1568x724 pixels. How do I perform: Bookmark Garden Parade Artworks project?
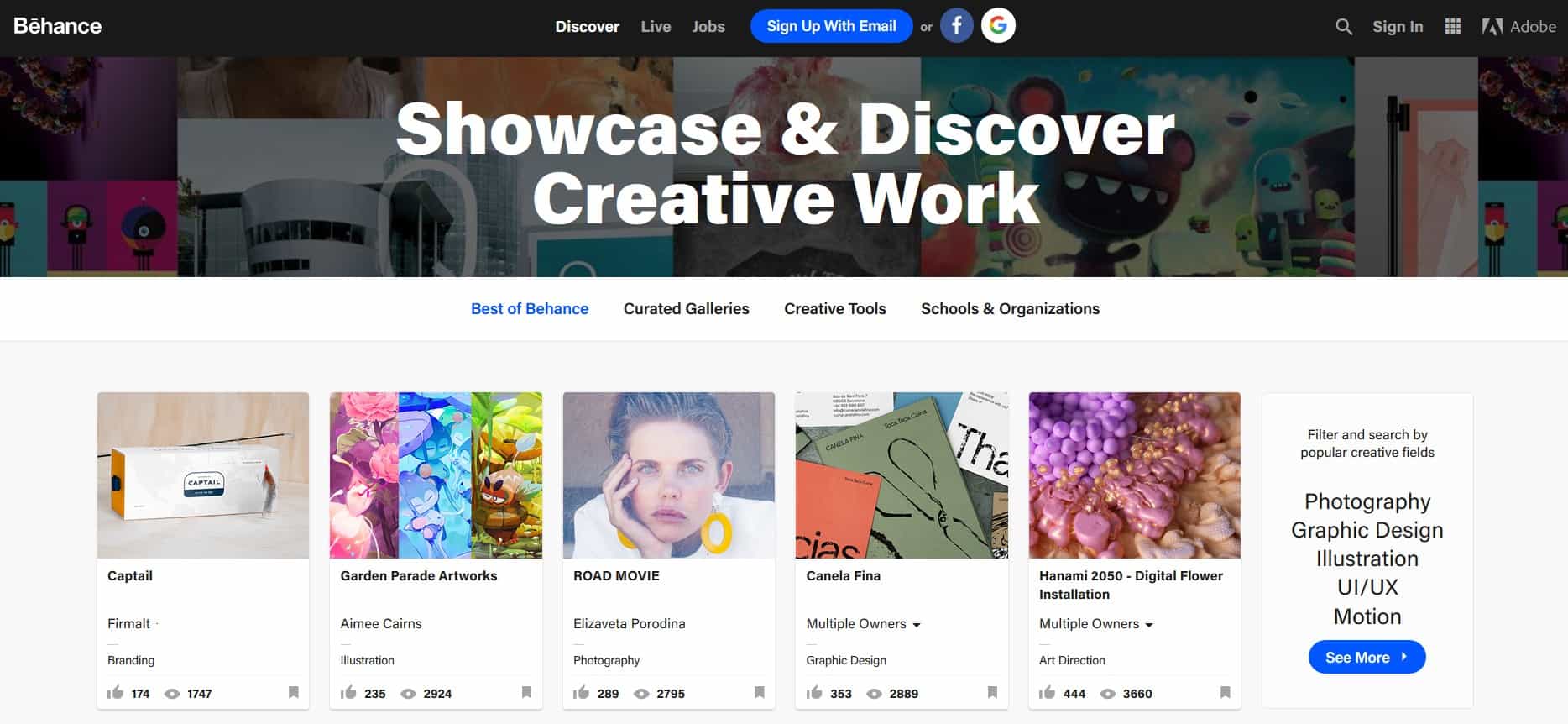[x=526, y=692]
